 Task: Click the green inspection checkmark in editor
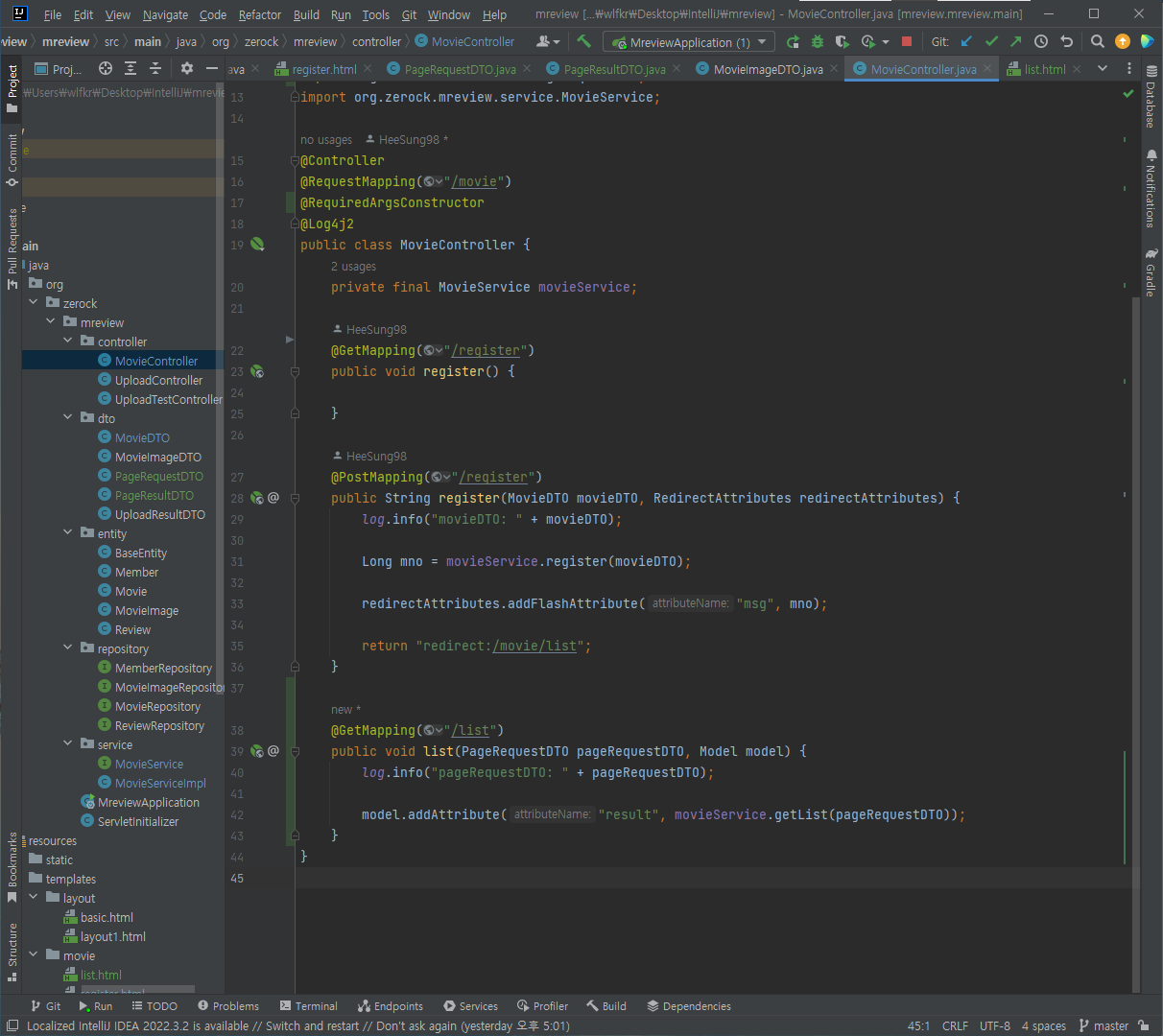click(1128, 94)
